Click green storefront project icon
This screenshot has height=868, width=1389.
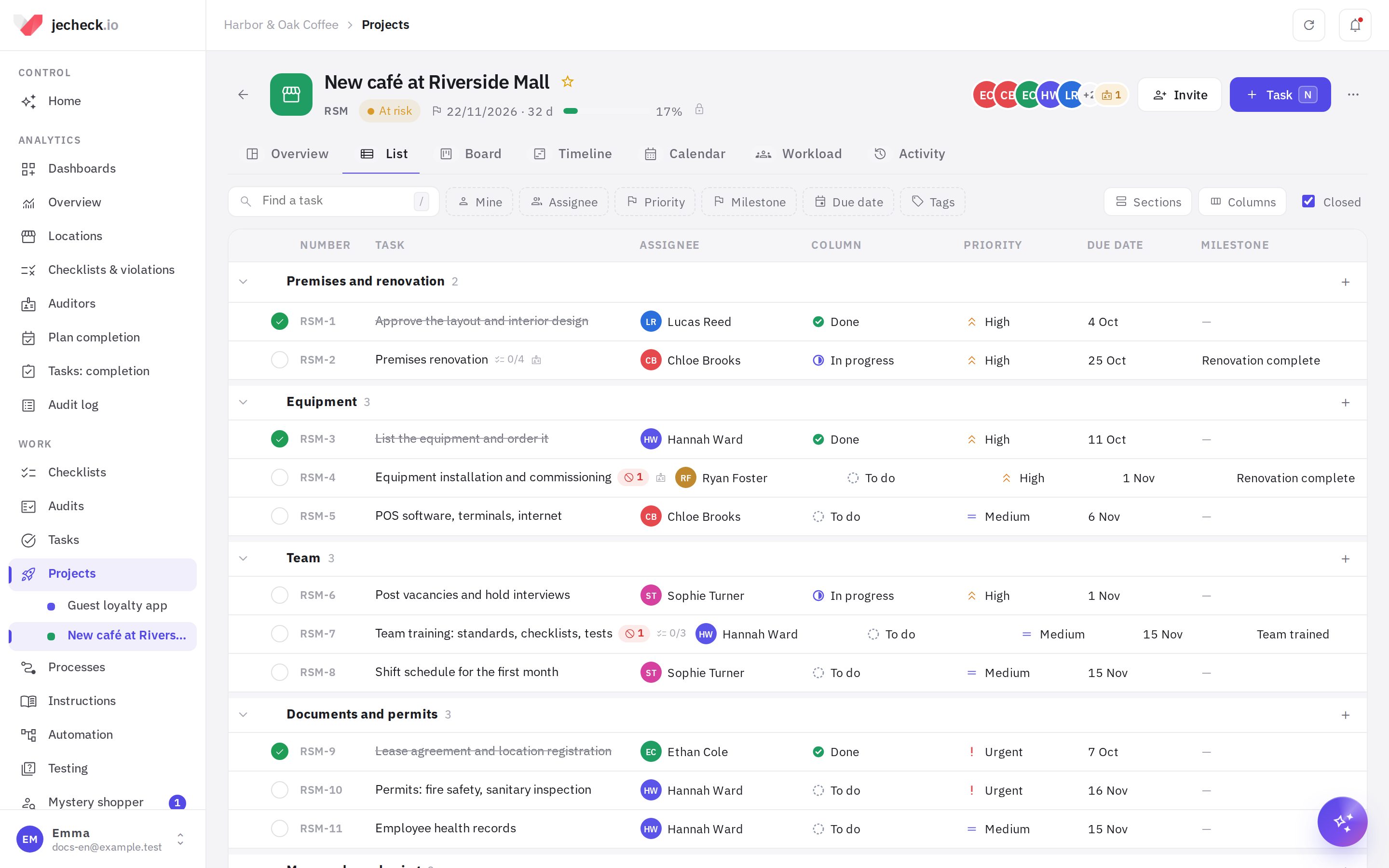291,95
